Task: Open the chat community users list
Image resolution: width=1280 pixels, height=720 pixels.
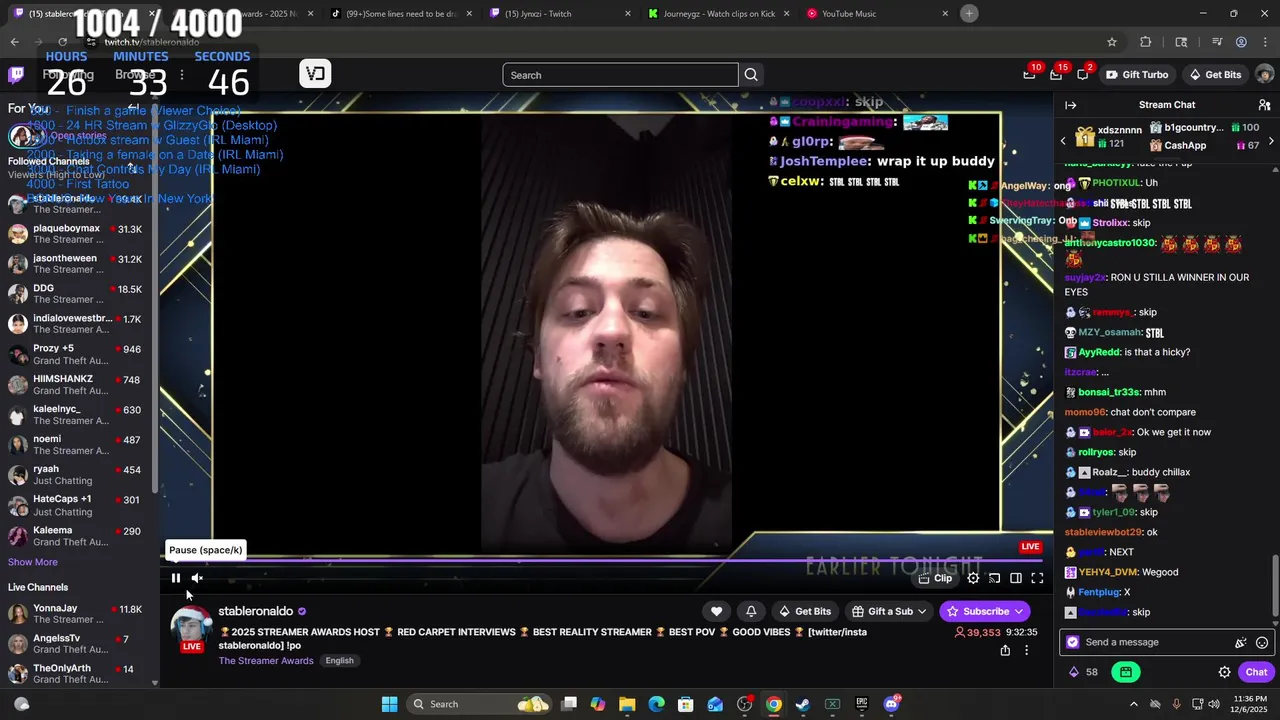Action: coord(1264,105)
